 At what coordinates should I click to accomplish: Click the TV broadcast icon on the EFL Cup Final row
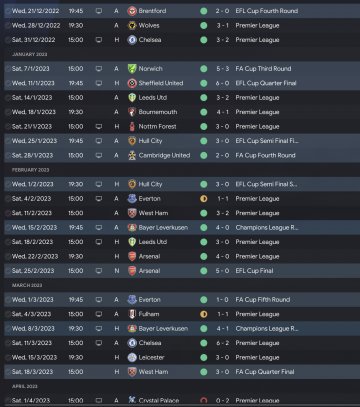click(99, 271)
